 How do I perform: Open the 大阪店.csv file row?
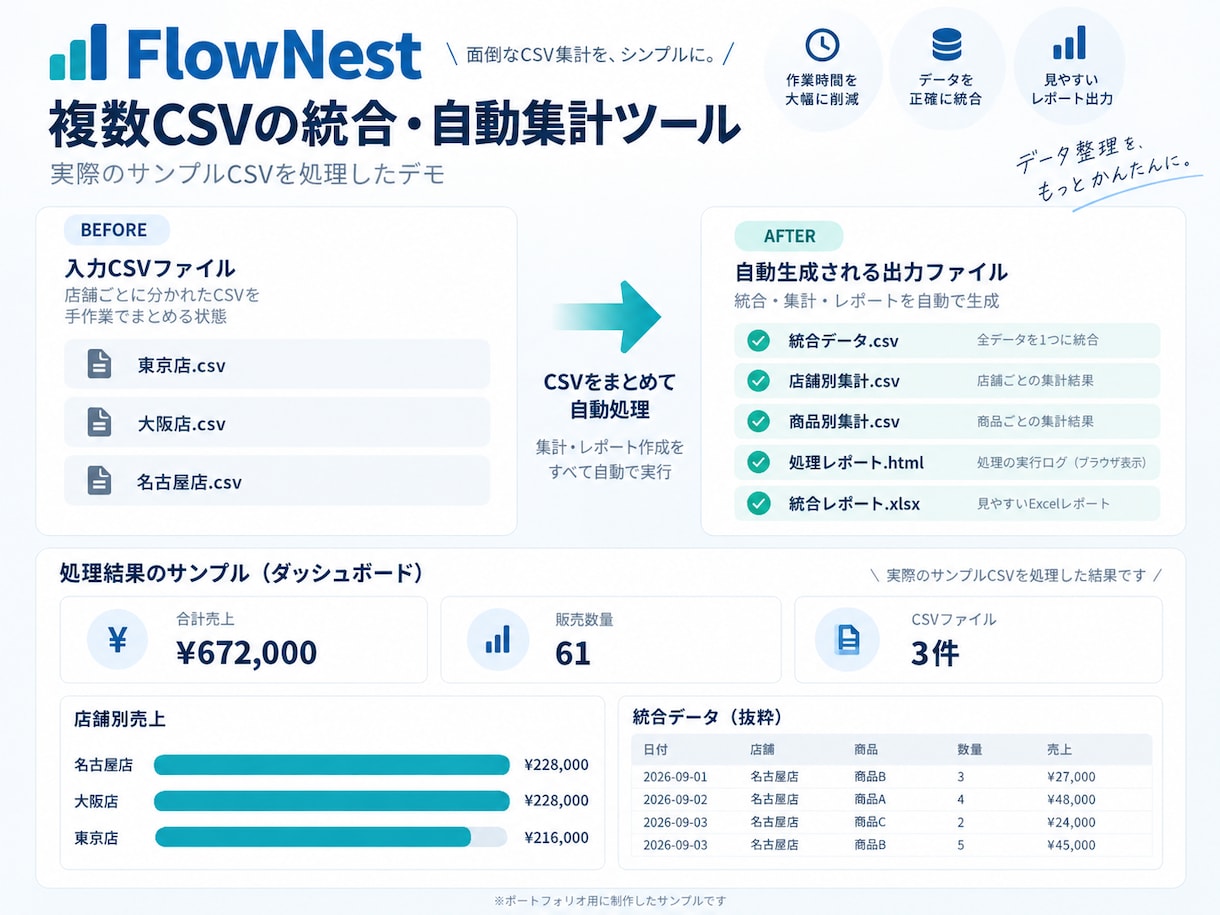[277, 422]
